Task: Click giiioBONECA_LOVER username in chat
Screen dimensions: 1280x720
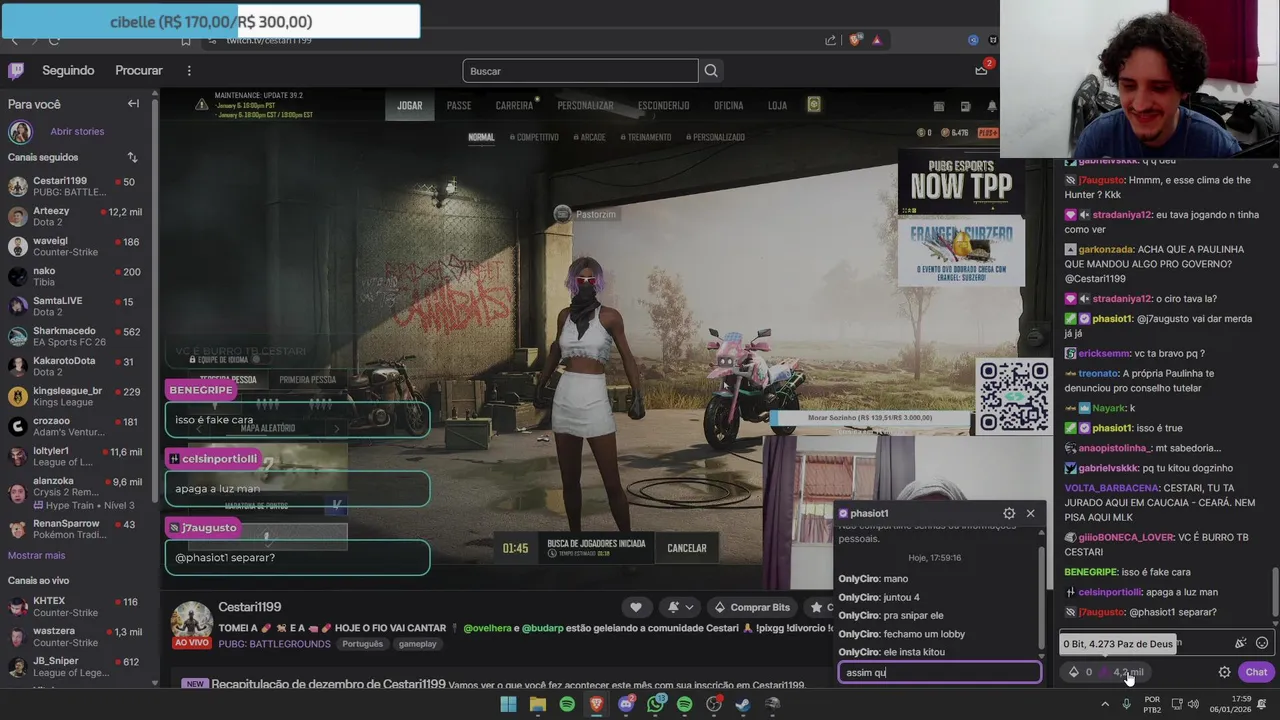Action: pos(1125,537)
